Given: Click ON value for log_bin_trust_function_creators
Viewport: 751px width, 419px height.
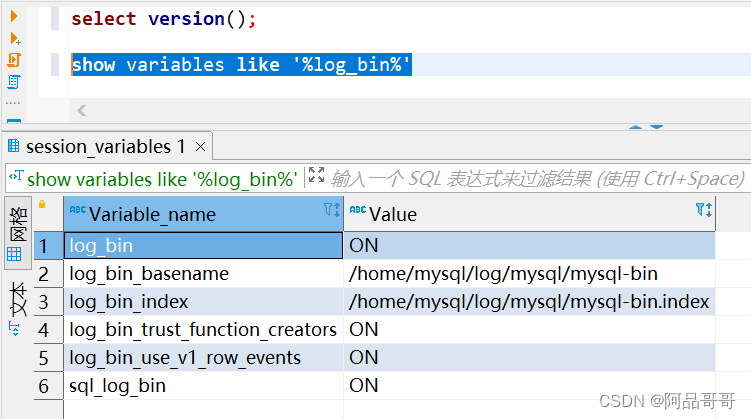Looking at the screenshot, I should pyautogui.click(x=529, y=330).
